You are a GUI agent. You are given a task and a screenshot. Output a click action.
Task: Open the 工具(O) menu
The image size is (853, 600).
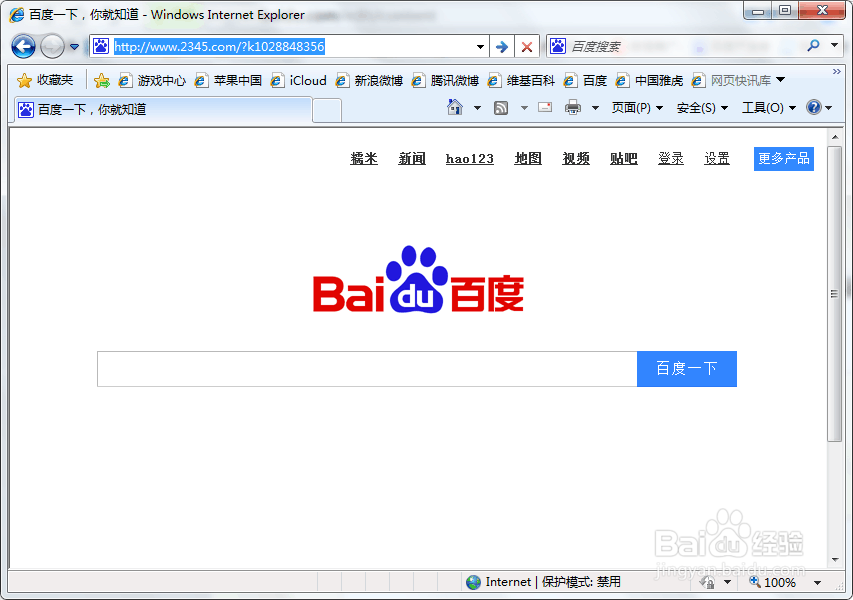(x=769, y=108)
